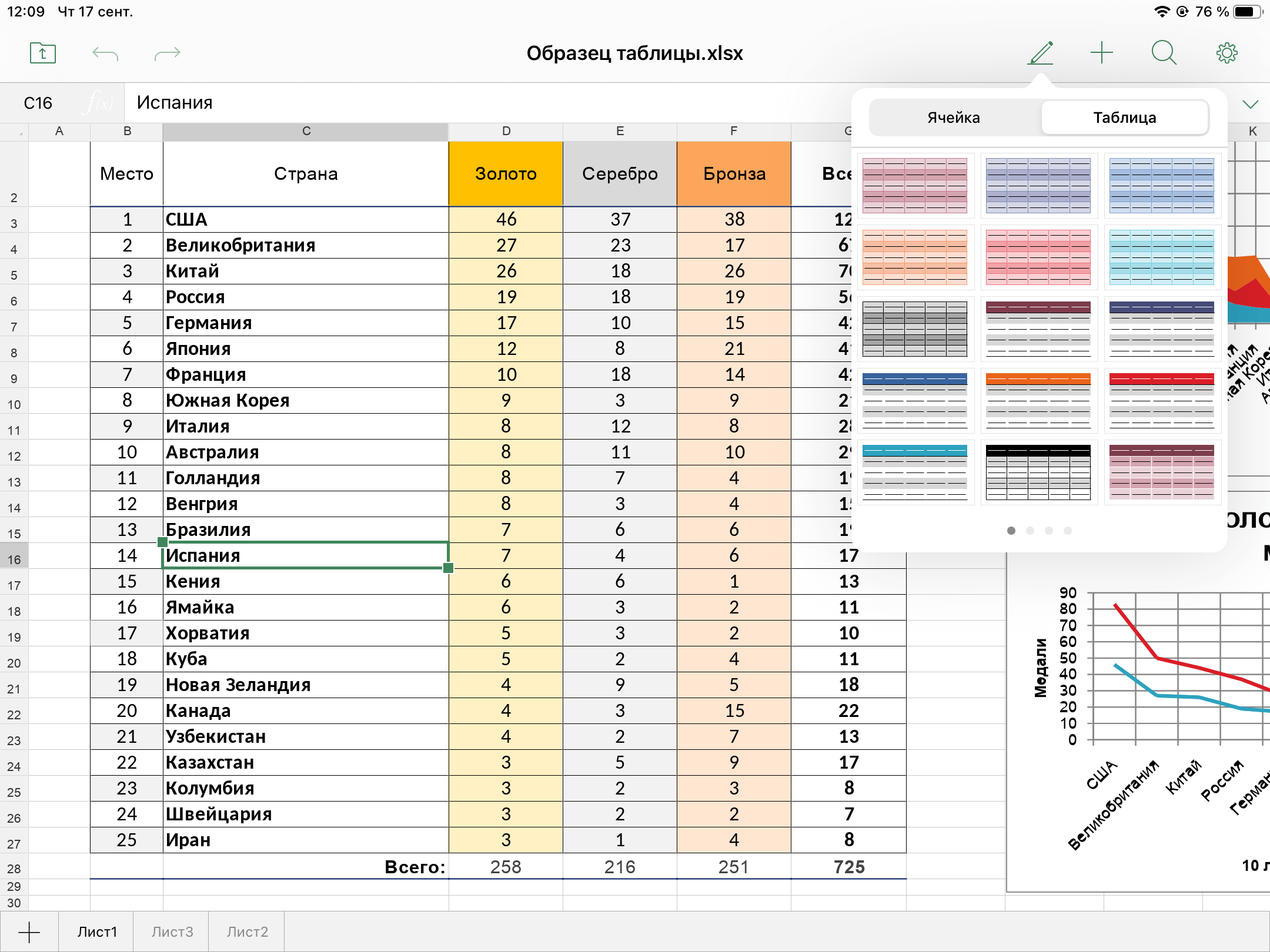
Task: Apply the maroon header pink banded style
Action: [x=1162, y=472]
